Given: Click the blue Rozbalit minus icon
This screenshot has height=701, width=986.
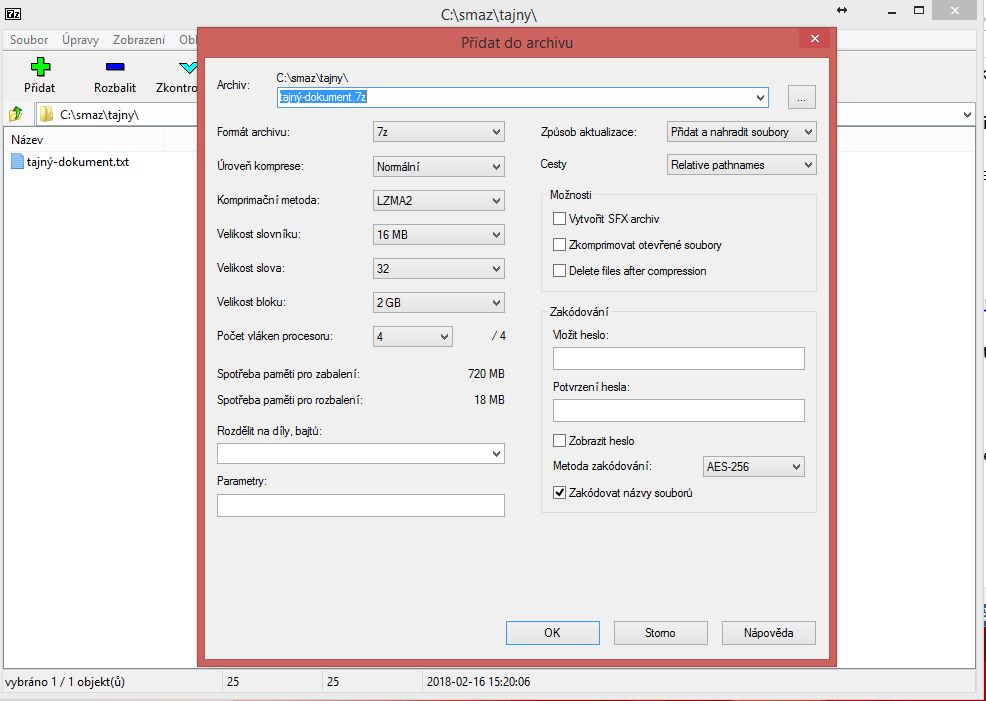Looking at the screenshot, I should coord(114,68).
